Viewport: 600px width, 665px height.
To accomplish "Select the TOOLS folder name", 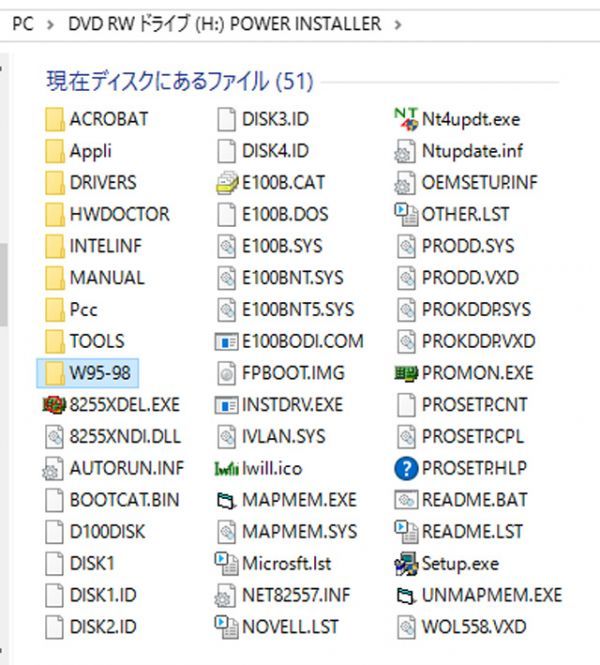I will (x=97, y=342).
